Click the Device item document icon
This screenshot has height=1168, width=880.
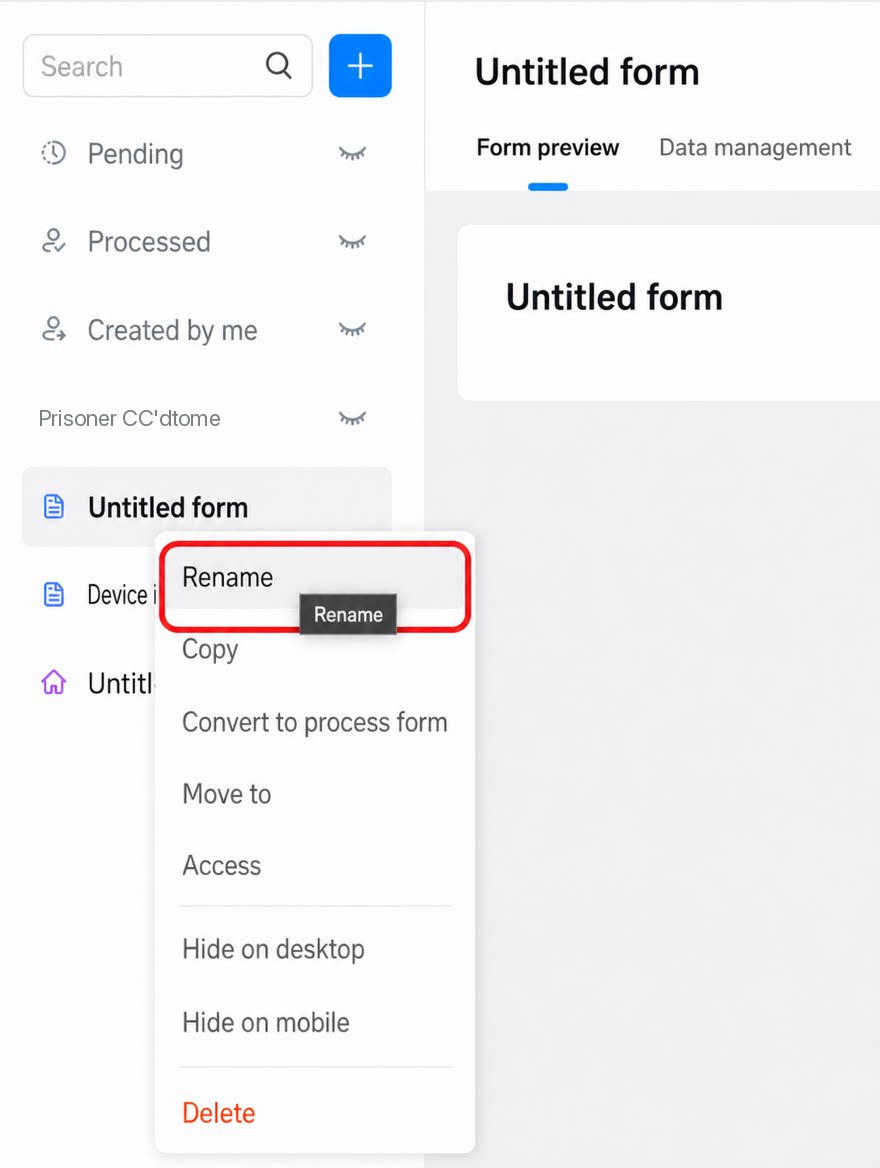(54, 594)
